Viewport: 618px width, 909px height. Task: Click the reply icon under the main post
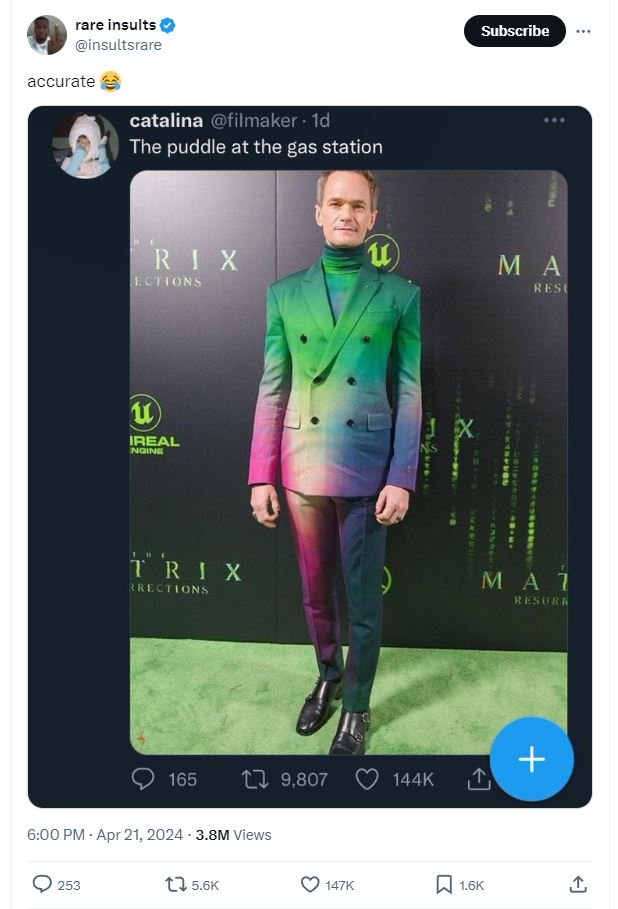click(43, 884)
